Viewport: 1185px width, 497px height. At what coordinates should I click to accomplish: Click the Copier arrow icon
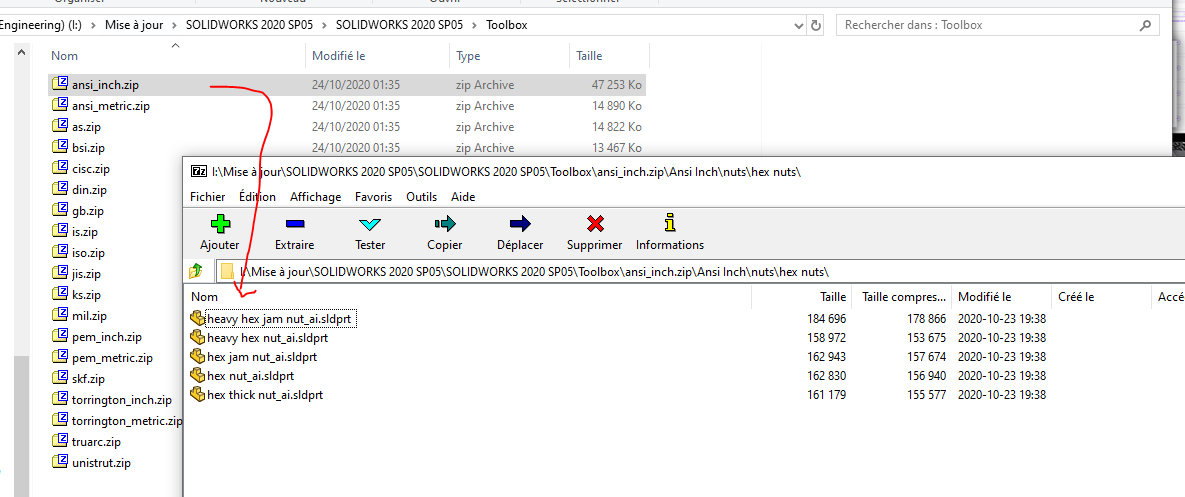point(444,224)
